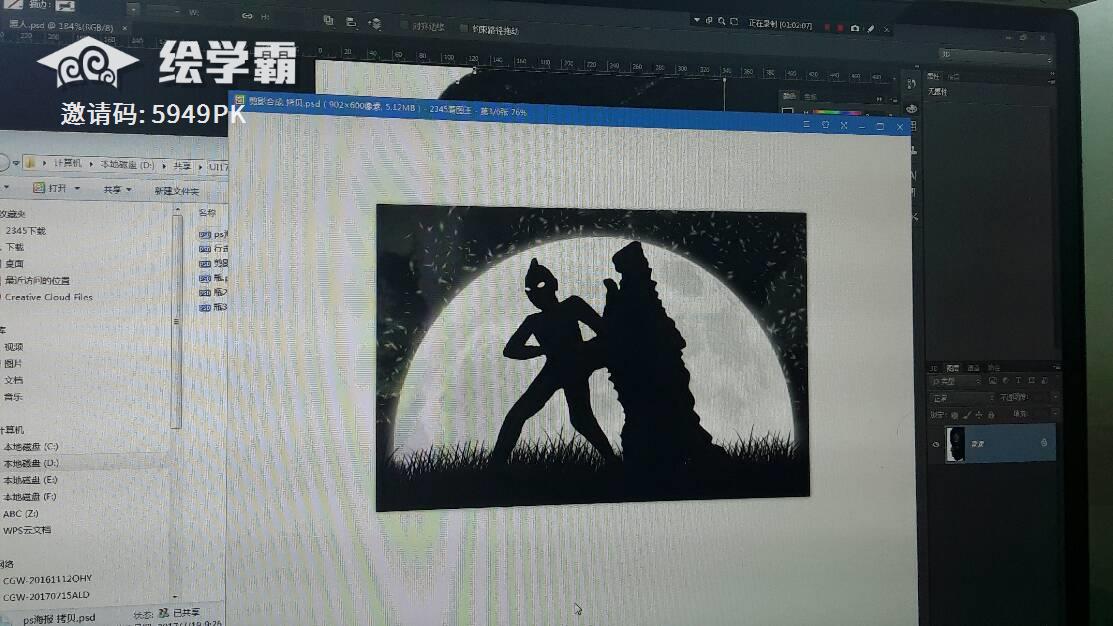1113x626 pixels.
Task: Filter layers by shape layer icon
Action: pyautogui.click(x=1031, y=380)
